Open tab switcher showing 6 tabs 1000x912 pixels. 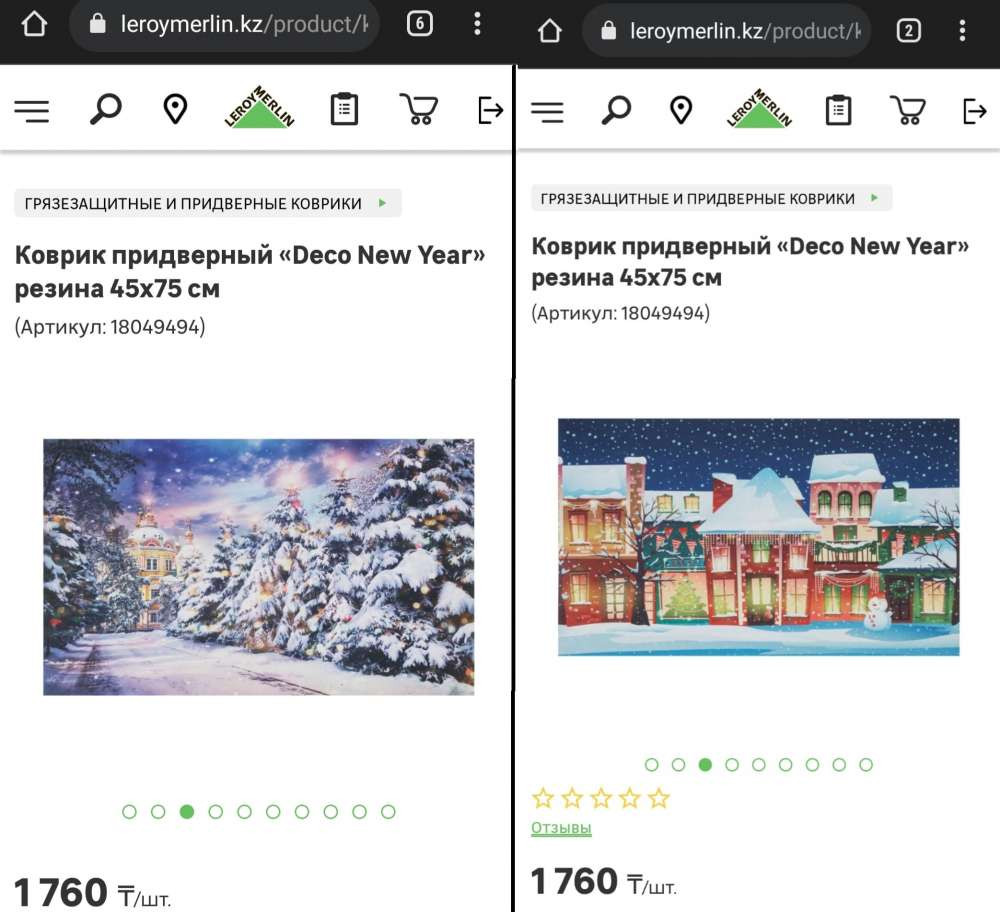(420, 24)
